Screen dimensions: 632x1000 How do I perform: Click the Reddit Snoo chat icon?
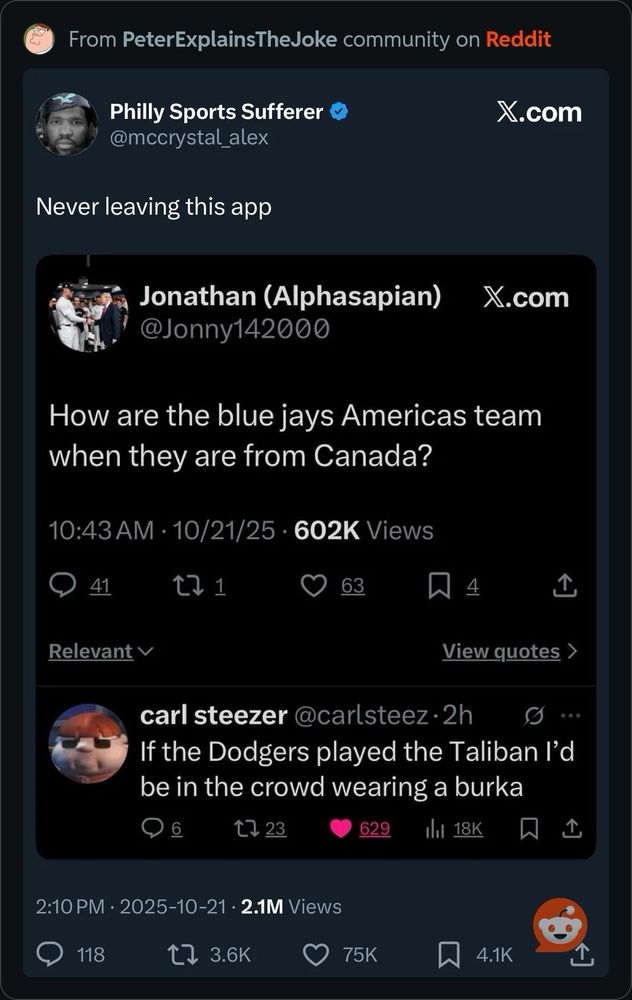click(x=560, y=925)
